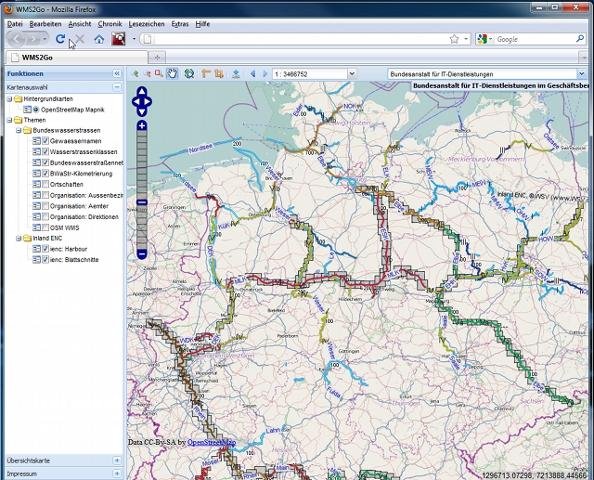Viewport: 594px width, 480px height.
Task: Open layer menu icon for OpenStreetMap Mapnik
Action: [x=27, y=109]
